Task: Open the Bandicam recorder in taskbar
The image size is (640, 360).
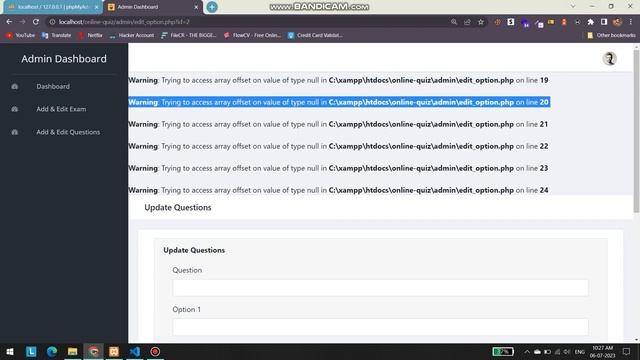Action: click(155, 351)
